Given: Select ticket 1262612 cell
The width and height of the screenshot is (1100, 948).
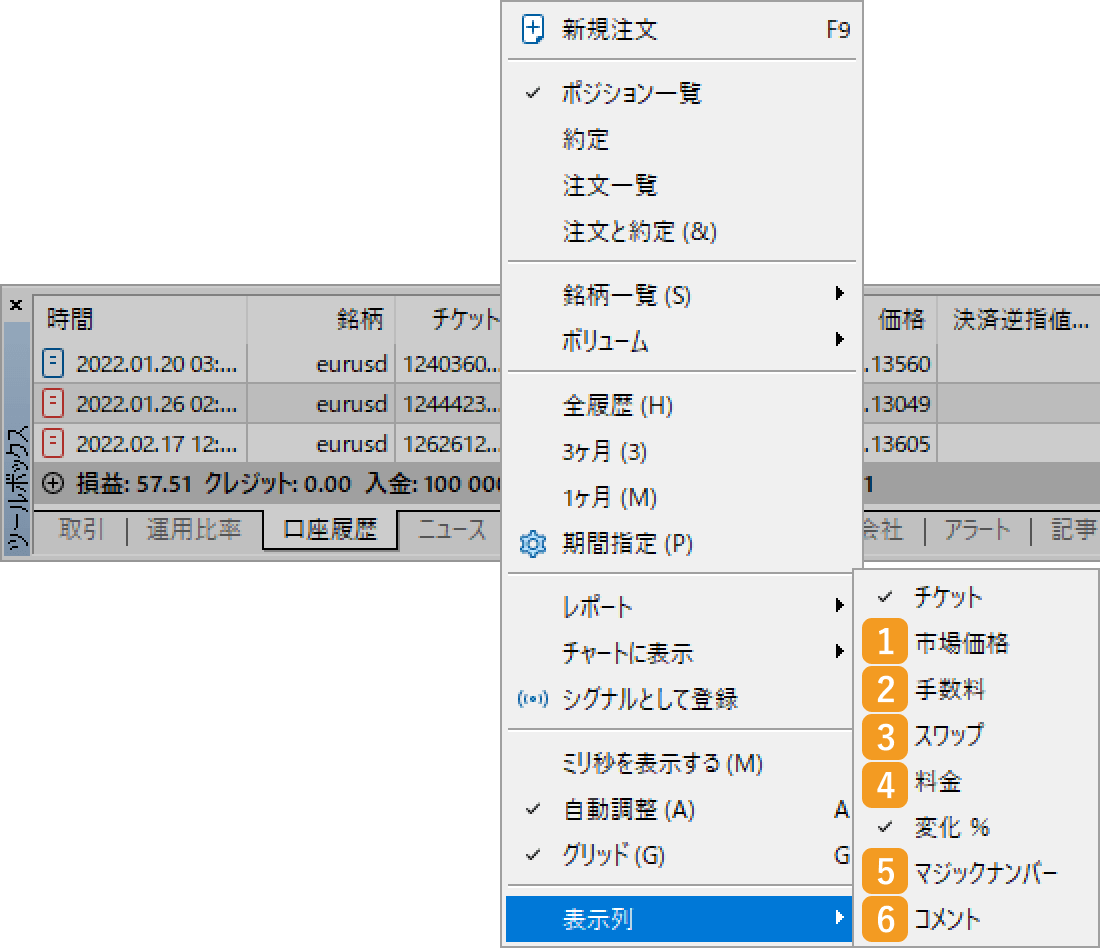Looking at the screenshot, I should [x=449, y=443].
